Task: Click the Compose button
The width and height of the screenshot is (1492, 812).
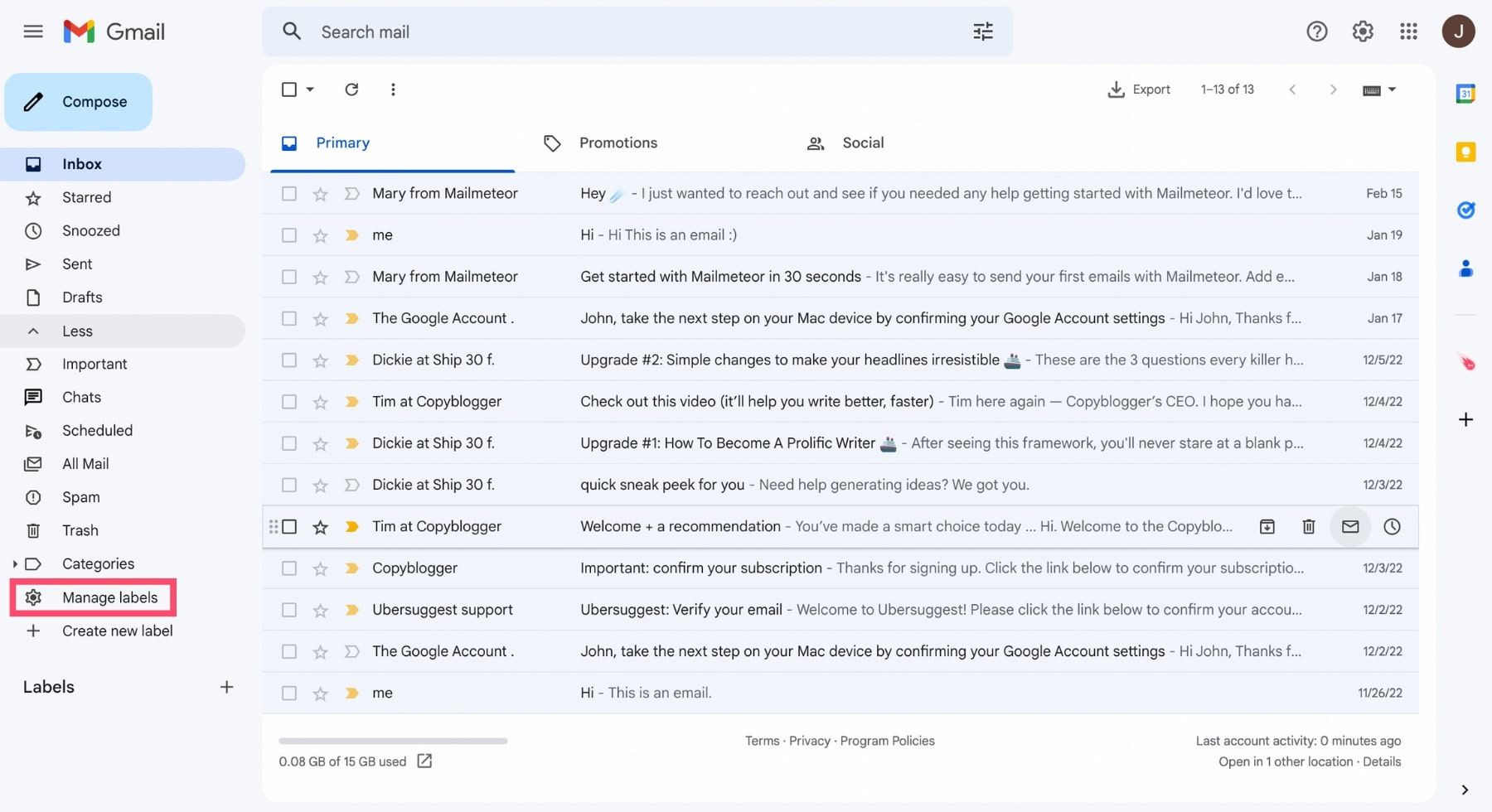Action: (79, 102)
